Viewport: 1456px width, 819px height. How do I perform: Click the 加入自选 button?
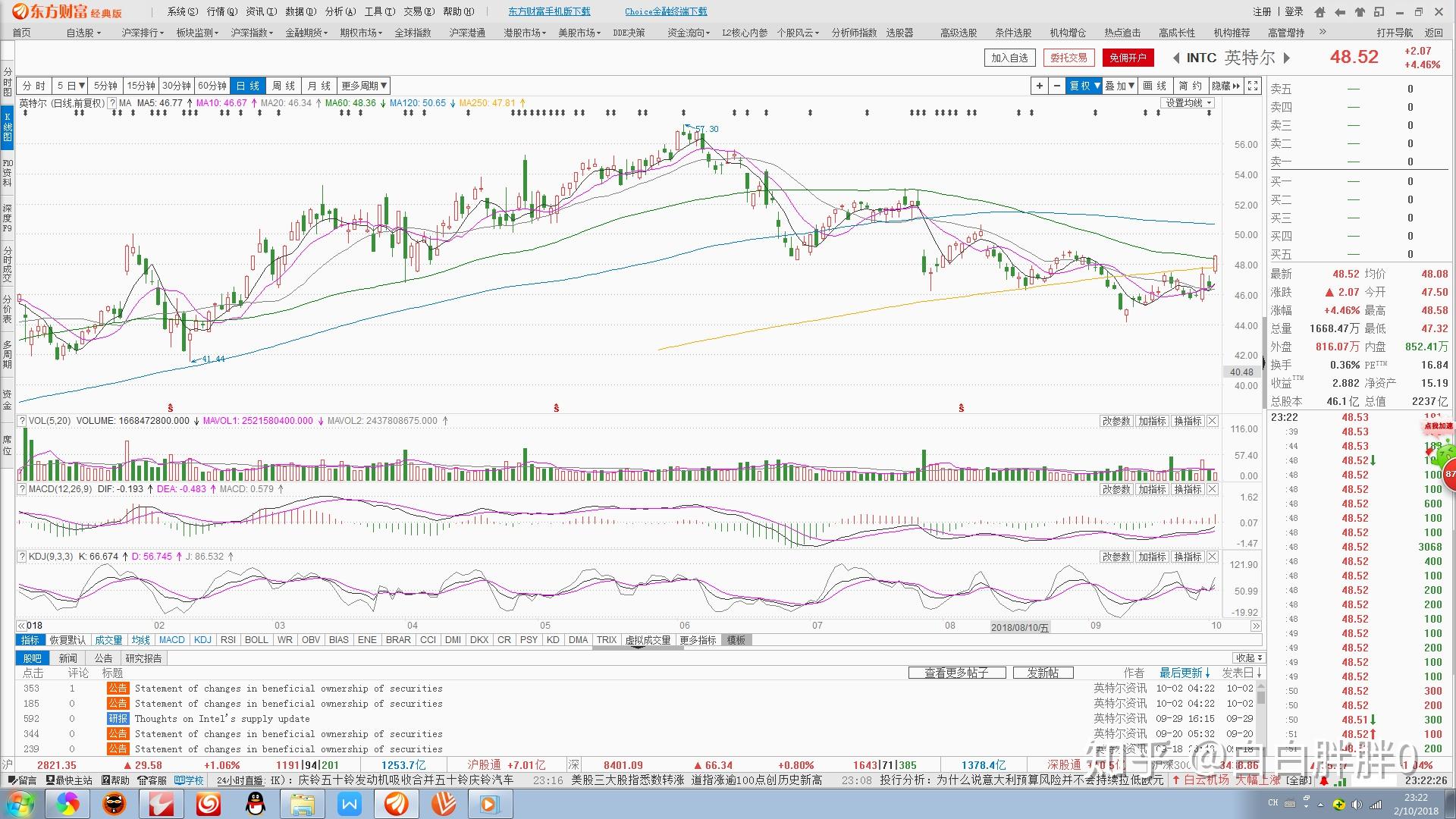1009,58
